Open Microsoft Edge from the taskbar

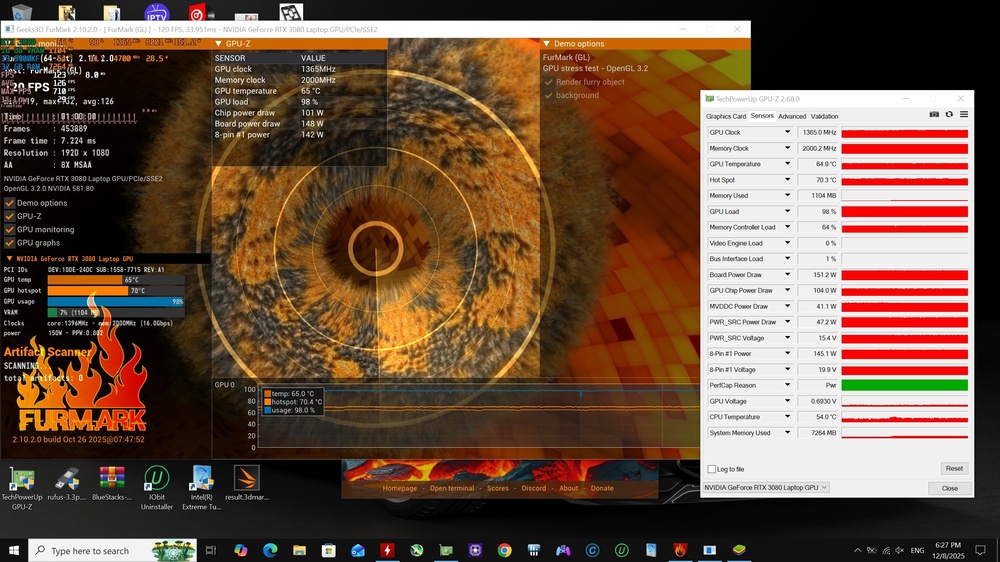point(270,550)
